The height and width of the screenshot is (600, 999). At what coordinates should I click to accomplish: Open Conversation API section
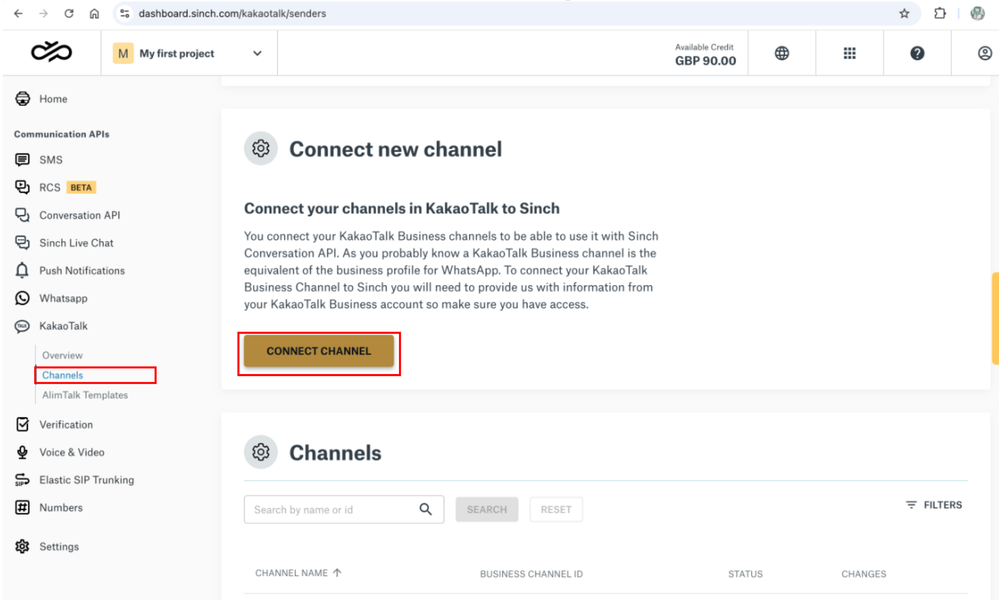pyautogui.click(x=67, y=215)
